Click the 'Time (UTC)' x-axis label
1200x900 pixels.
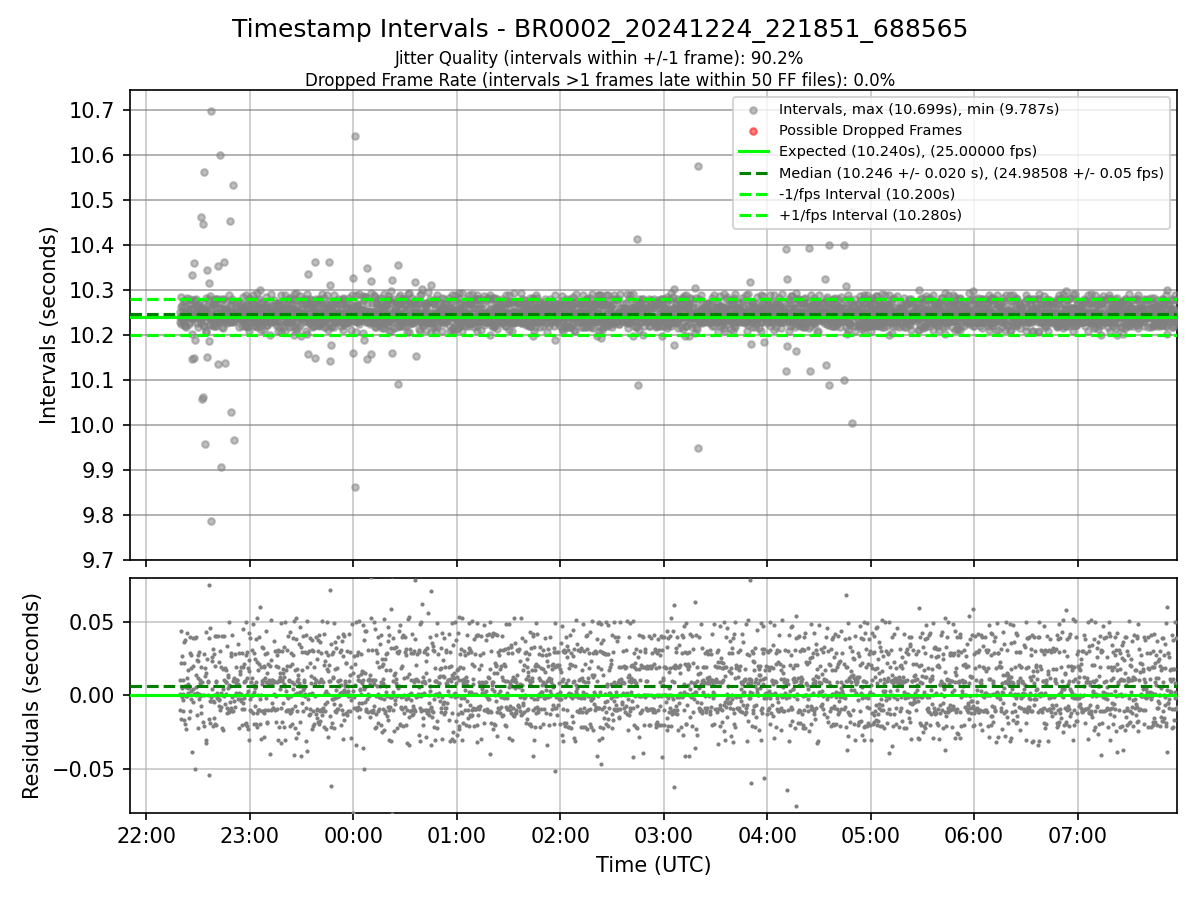pyautogui.click(x=653, y=865)
